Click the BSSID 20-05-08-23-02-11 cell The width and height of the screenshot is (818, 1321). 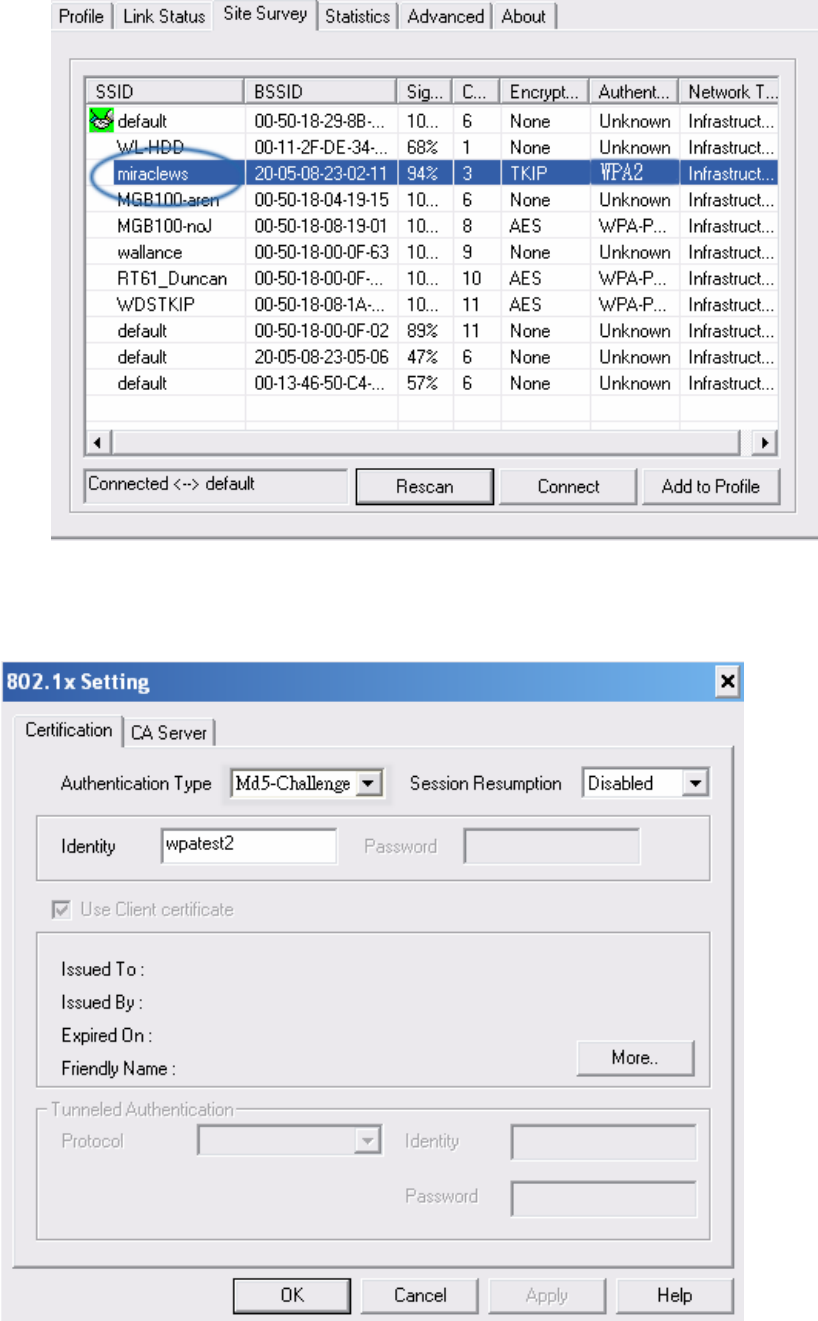pos(321,173)
